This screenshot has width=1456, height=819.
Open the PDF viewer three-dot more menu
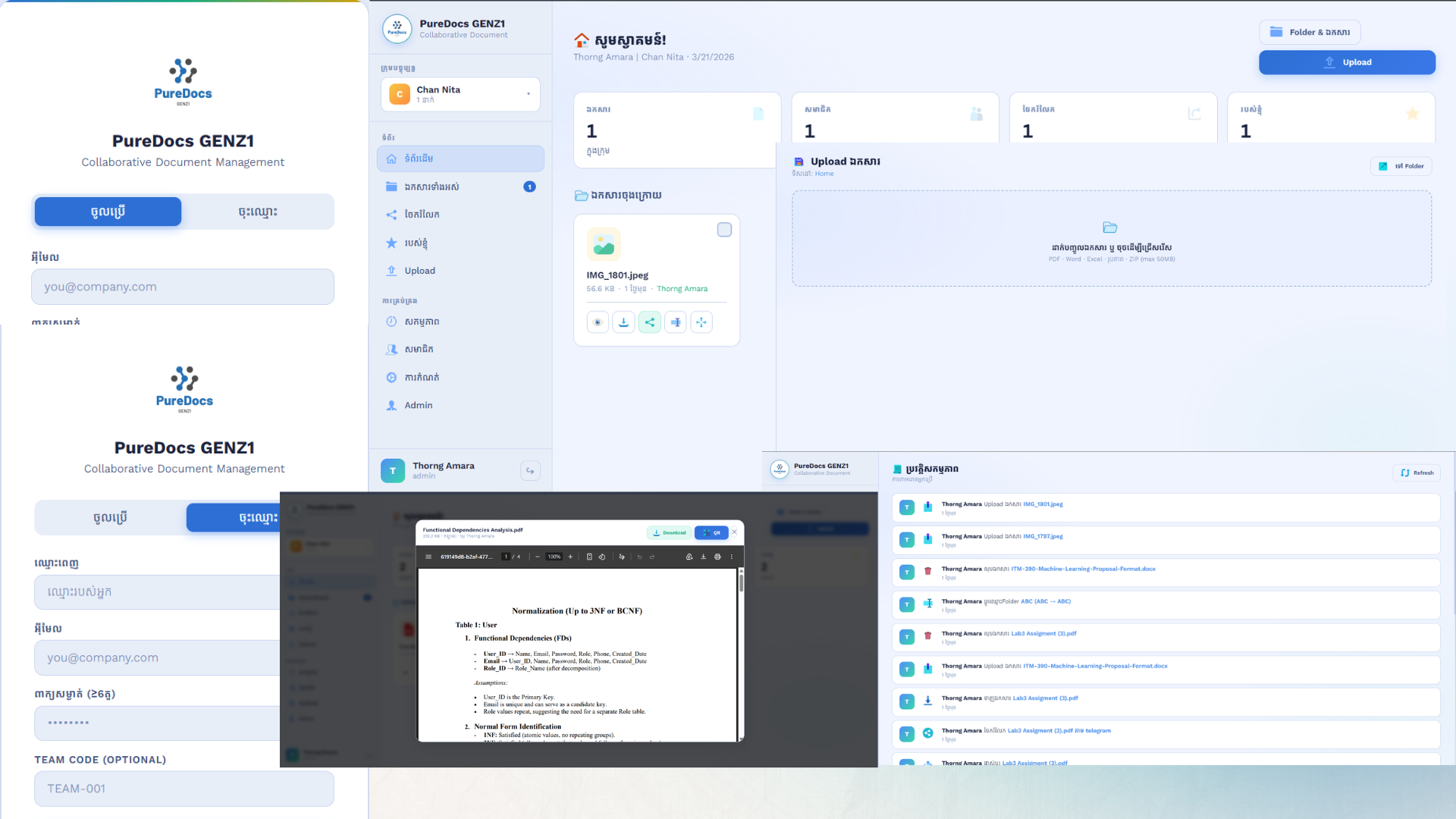(x=732, y=557)
